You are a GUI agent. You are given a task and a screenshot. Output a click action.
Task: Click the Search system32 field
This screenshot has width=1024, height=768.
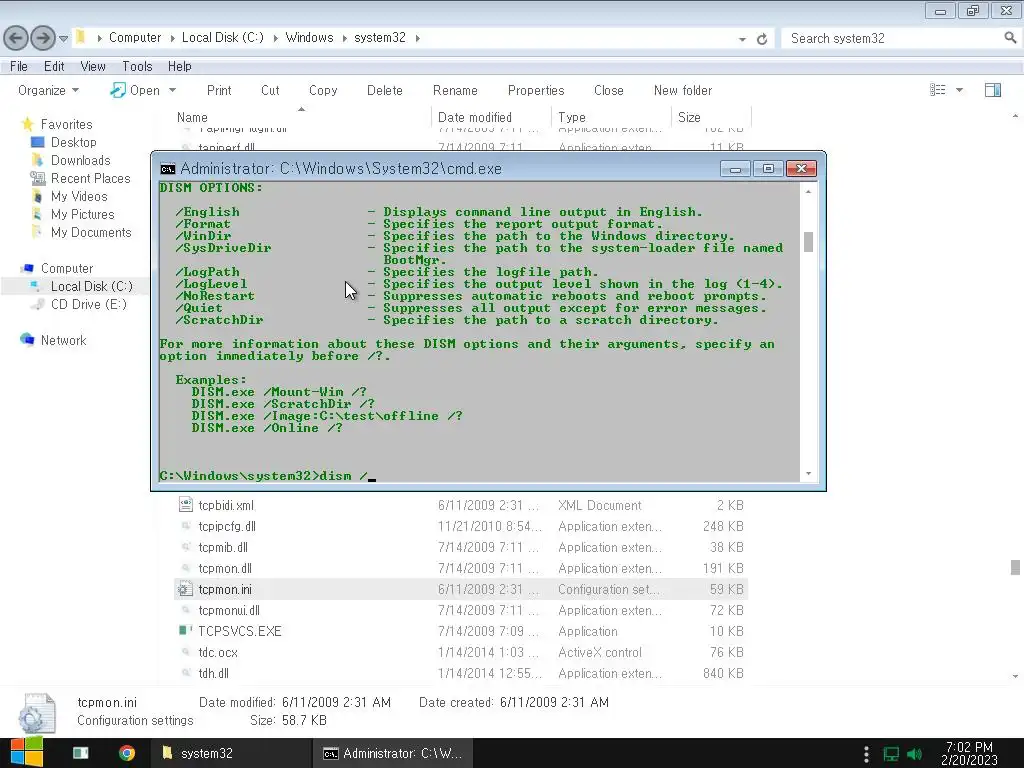click(892, 39)
